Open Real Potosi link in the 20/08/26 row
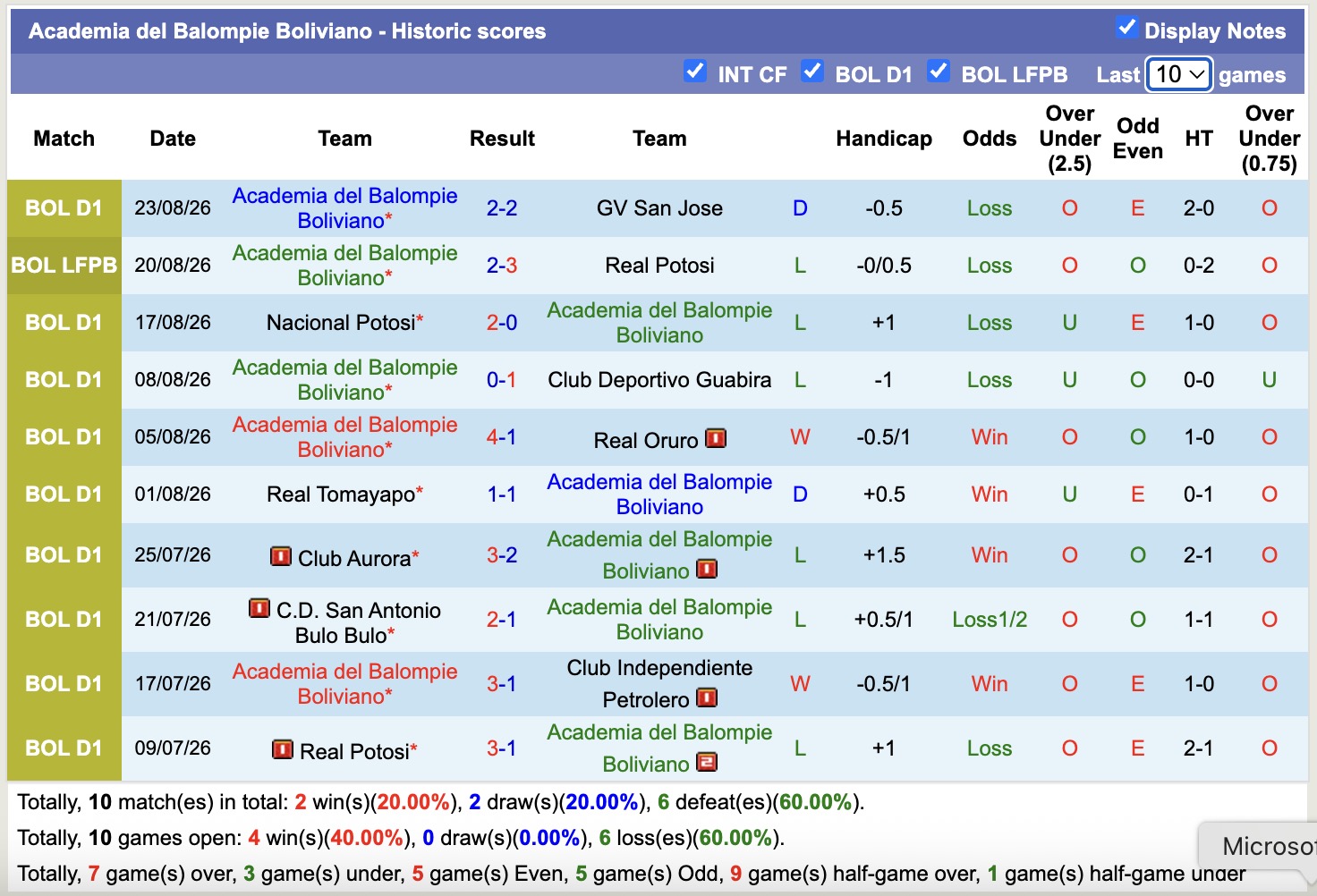 659,266
